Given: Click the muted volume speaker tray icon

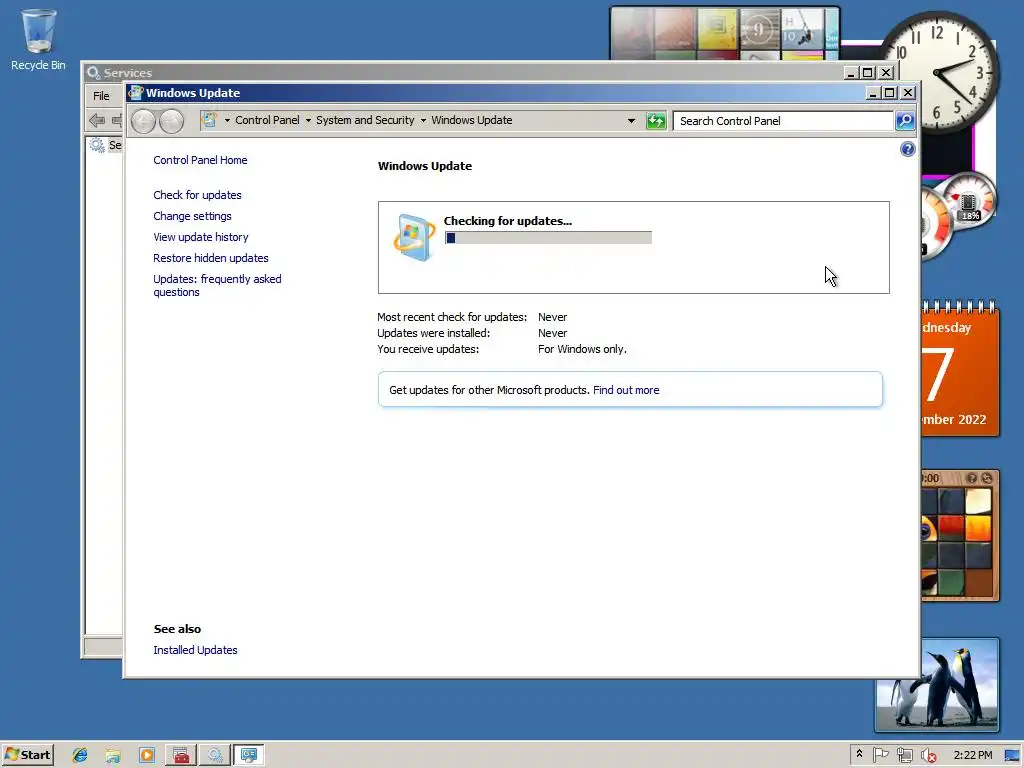Looking at the screenshot, I should pos(929,755).
